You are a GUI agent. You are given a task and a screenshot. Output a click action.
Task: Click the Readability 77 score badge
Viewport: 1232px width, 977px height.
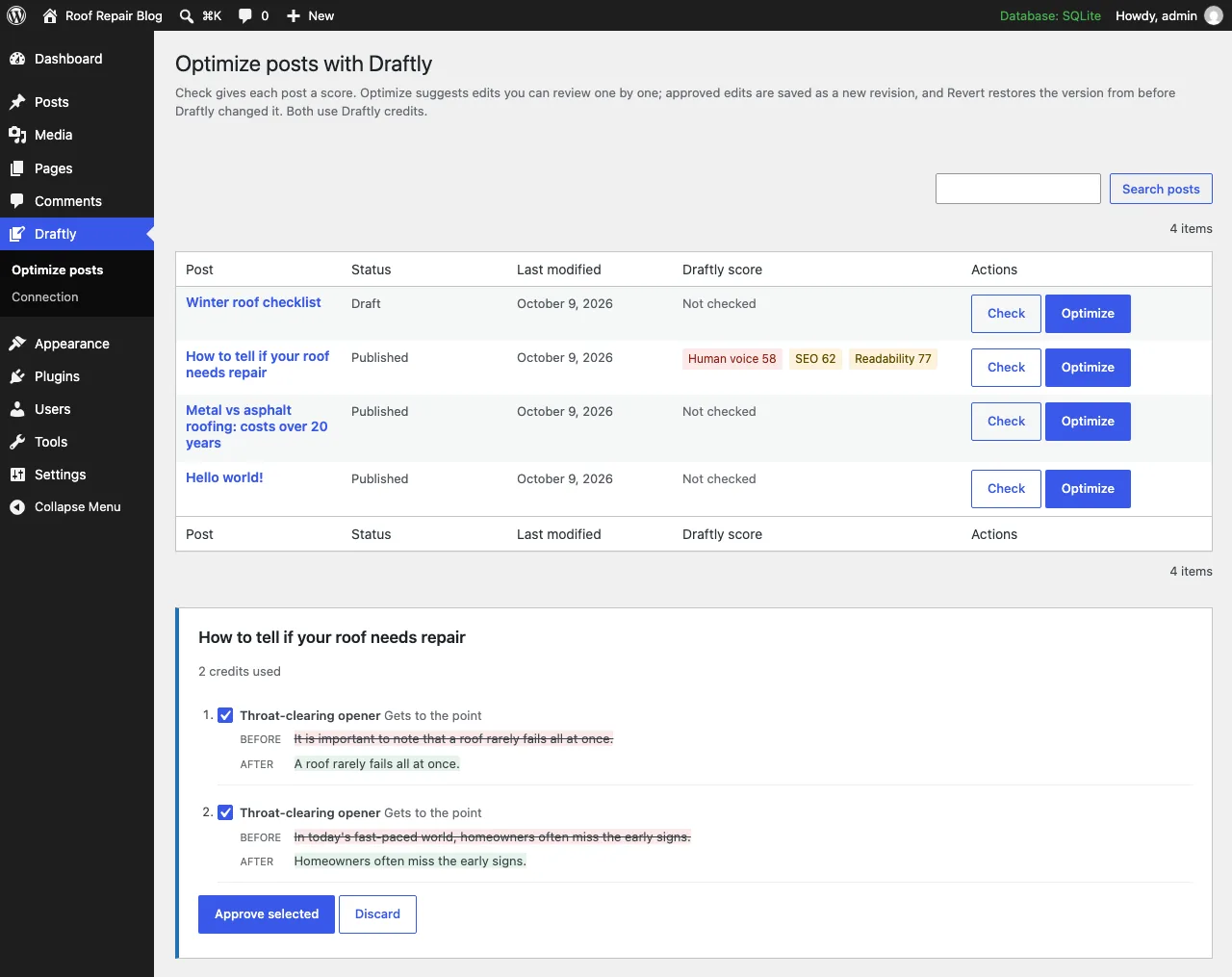coord(893,359)
